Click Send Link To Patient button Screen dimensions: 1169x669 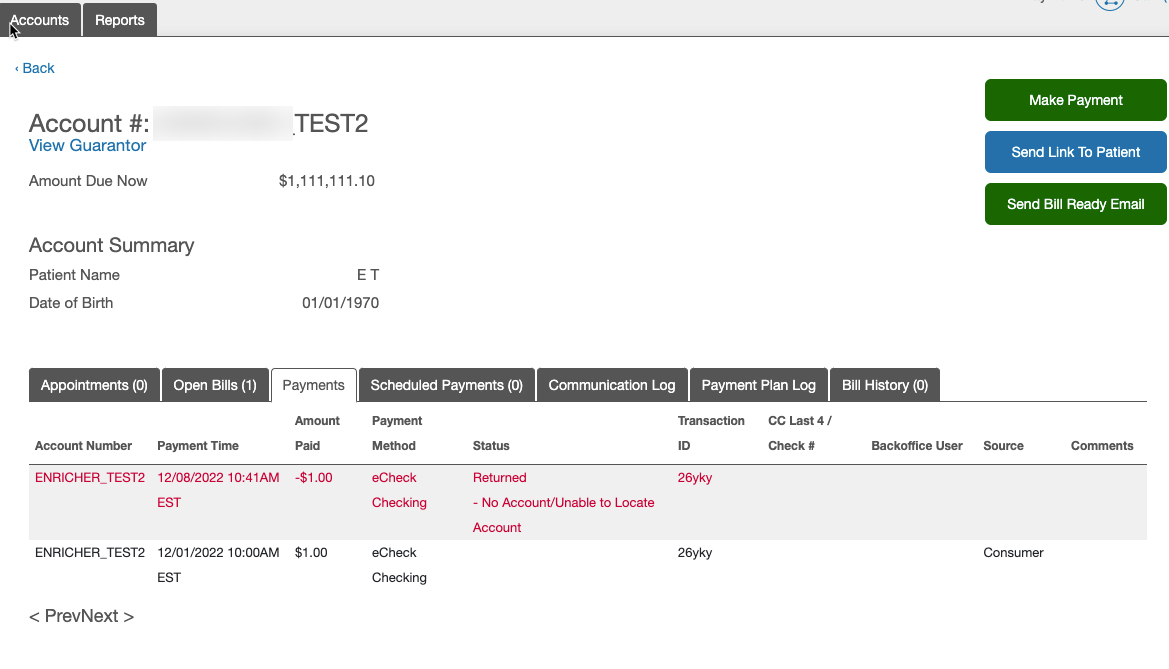coord(1075,152)
